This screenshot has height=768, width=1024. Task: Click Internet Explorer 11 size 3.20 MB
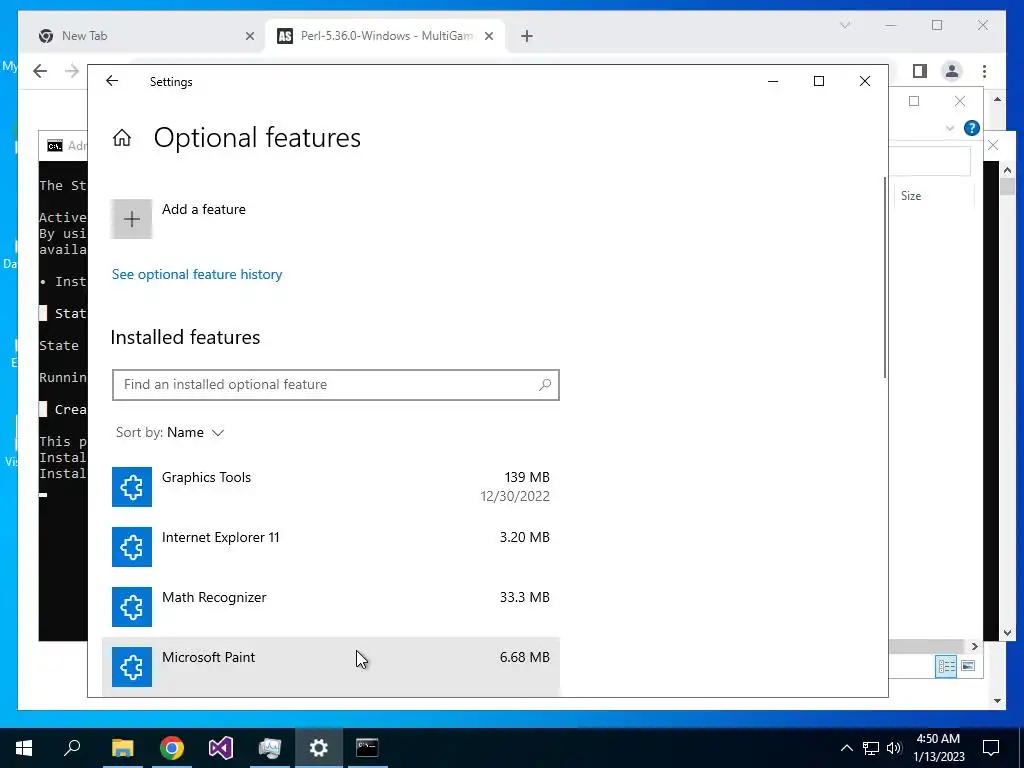(524, 537)
